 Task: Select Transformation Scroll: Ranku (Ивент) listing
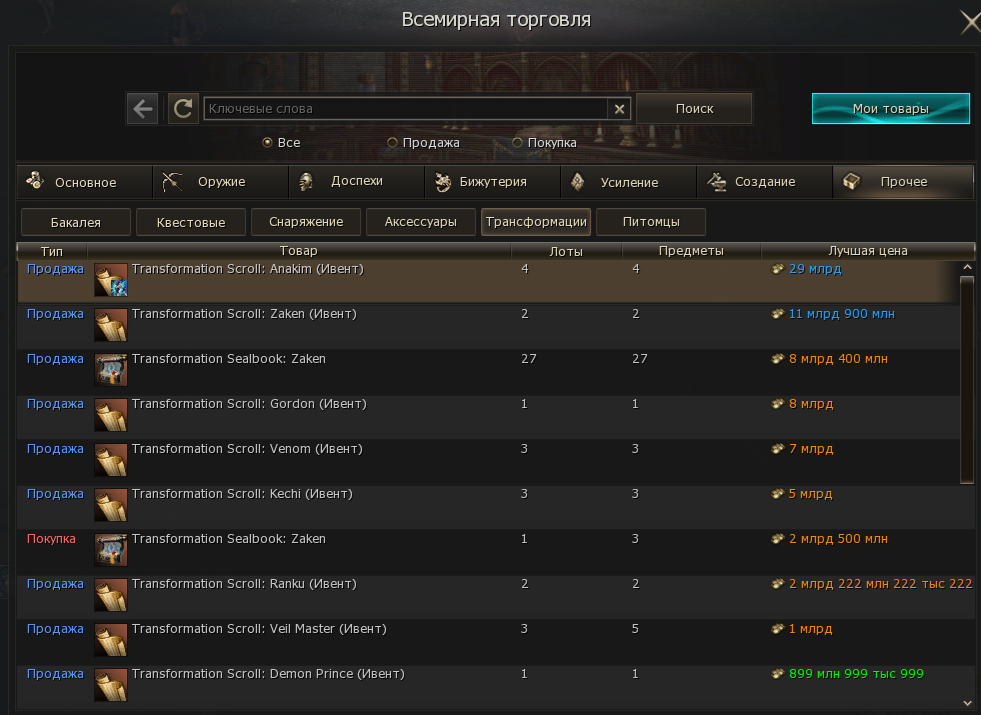point(489,596)
